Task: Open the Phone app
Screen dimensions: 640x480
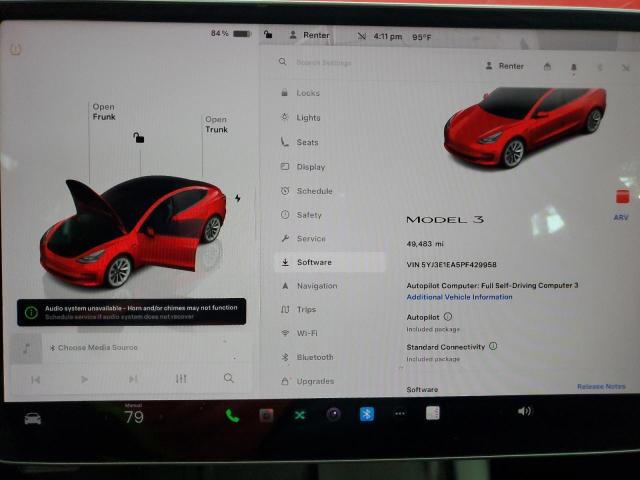Action: coord(232,416)
